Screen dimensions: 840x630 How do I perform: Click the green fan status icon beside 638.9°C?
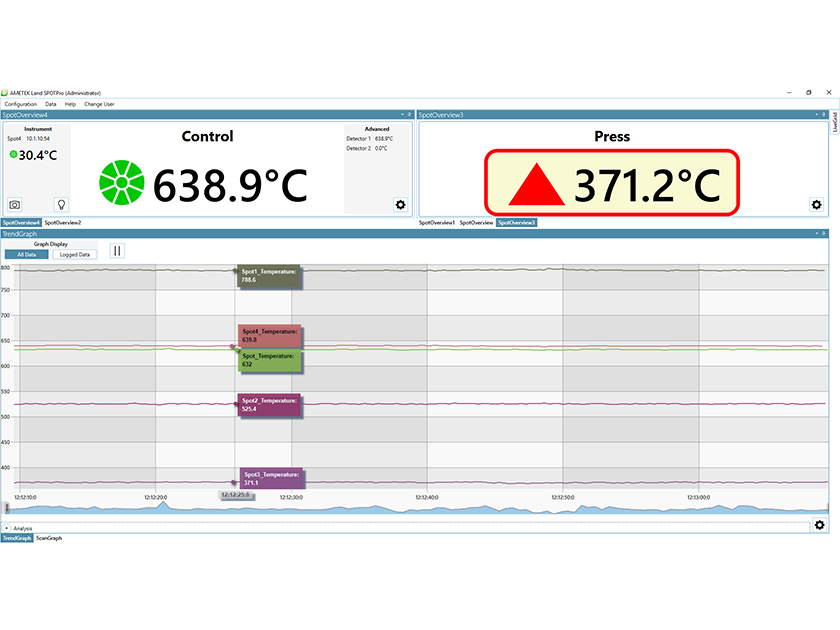pyautogui.click(x=121, y=182)
